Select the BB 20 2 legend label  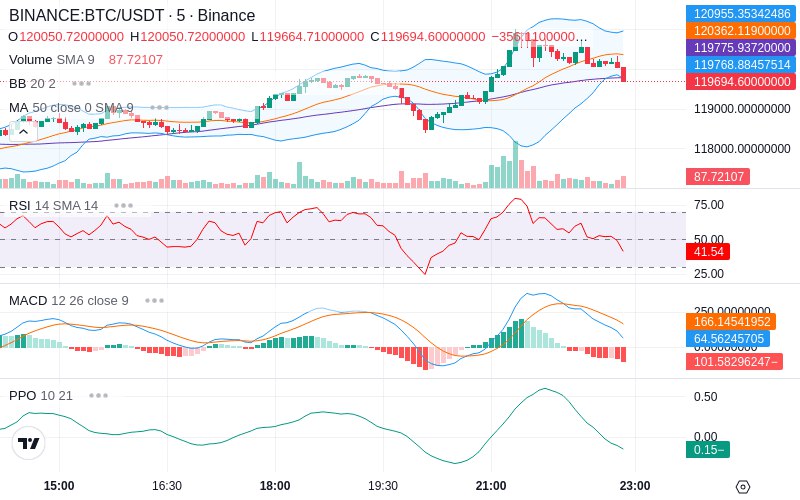(x=32, y=83)
